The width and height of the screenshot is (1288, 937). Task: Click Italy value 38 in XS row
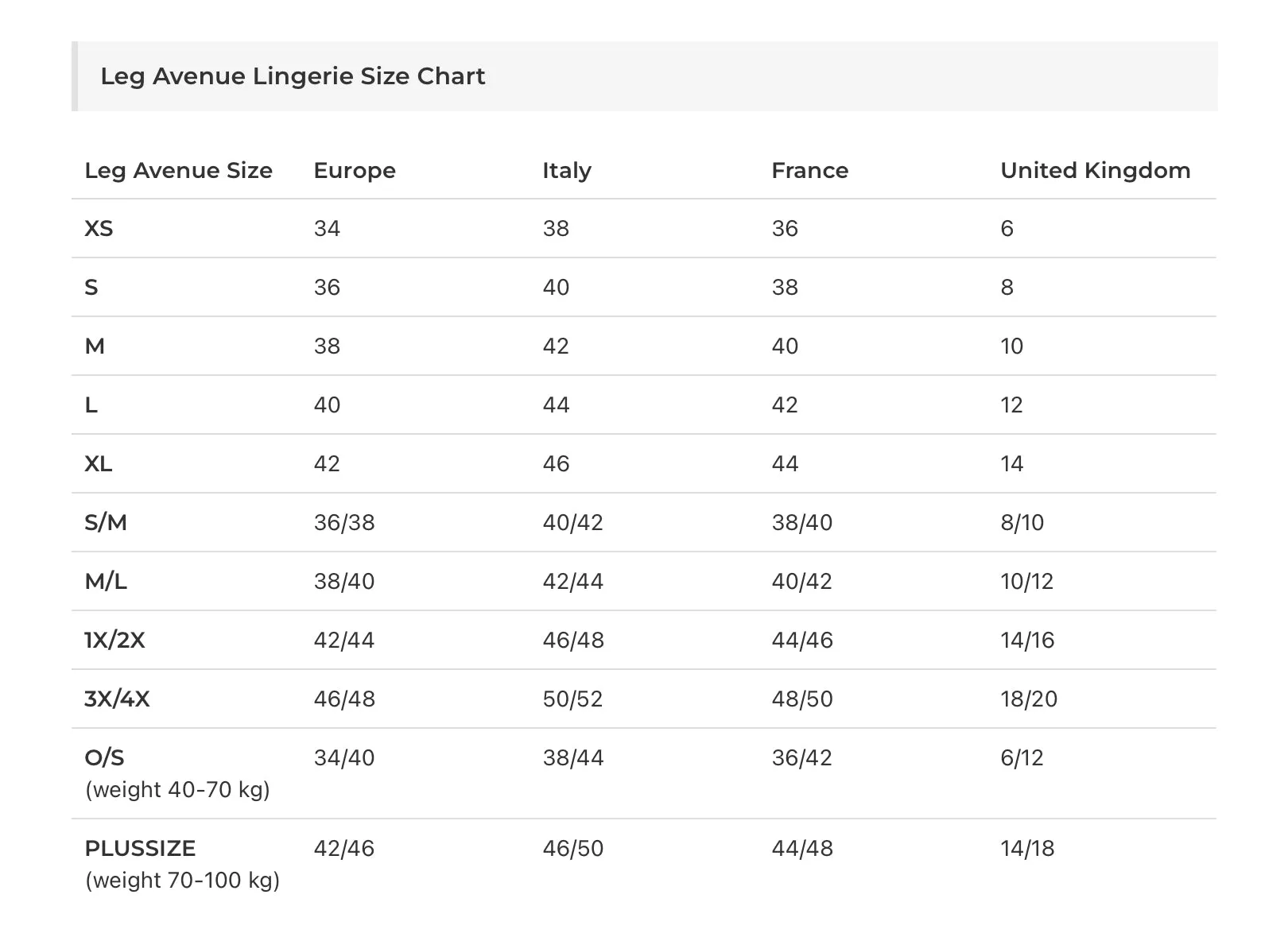556,229
